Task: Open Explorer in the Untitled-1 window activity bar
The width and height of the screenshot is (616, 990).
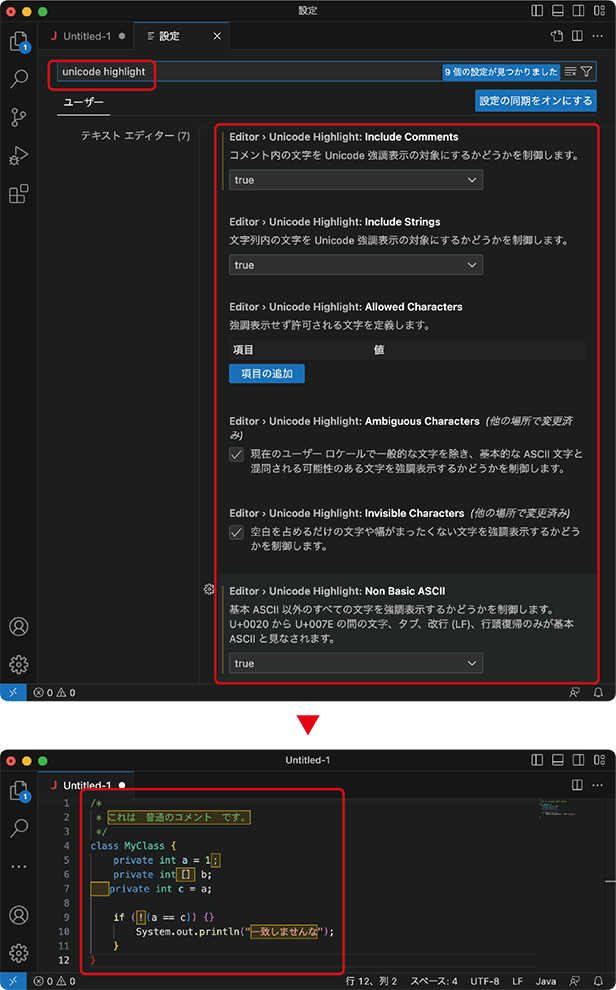Action: pos(19,790)
